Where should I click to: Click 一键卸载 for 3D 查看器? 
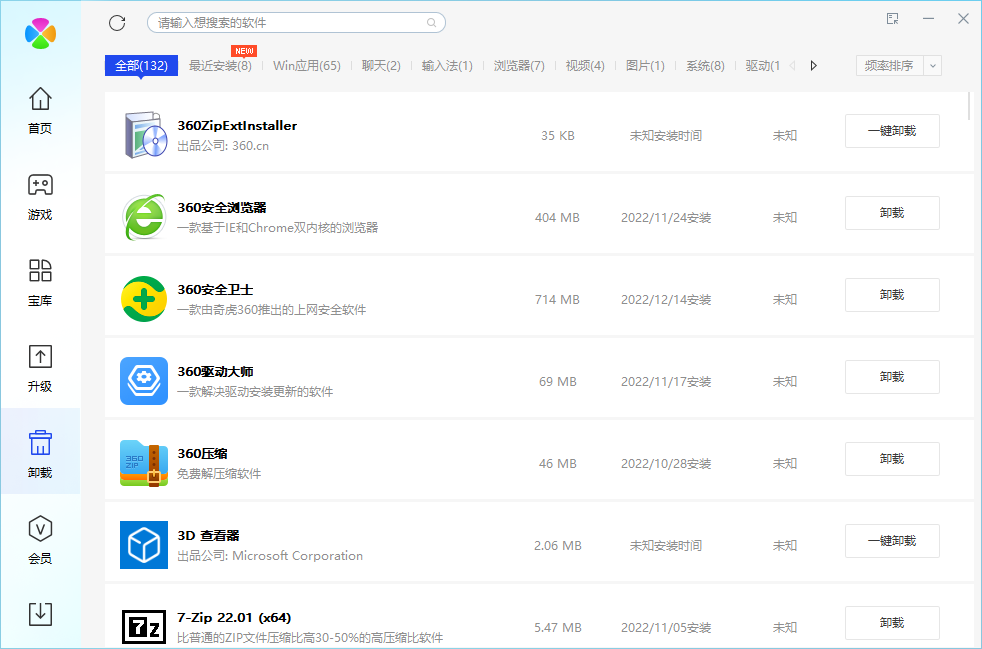click(892, 541)
